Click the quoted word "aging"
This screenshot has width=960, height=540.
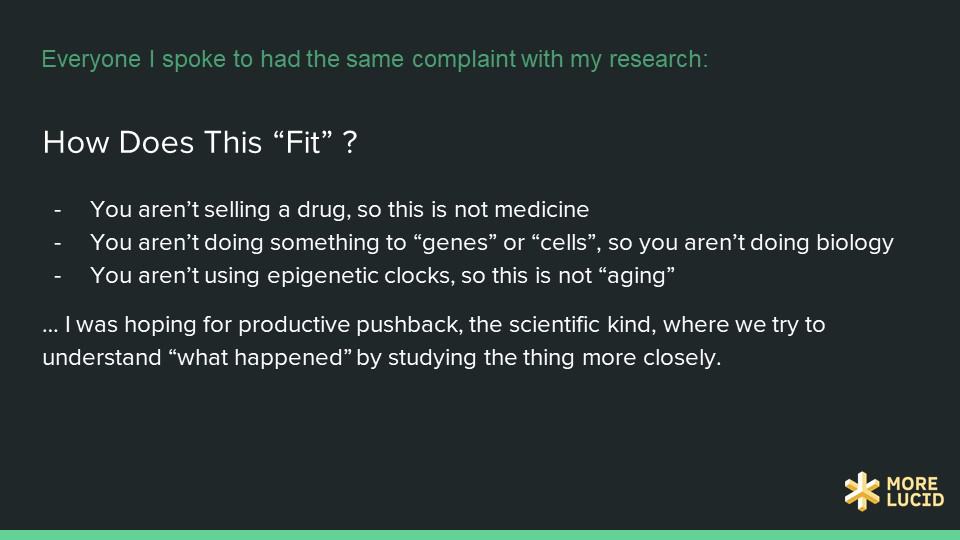tap(636, 276)
